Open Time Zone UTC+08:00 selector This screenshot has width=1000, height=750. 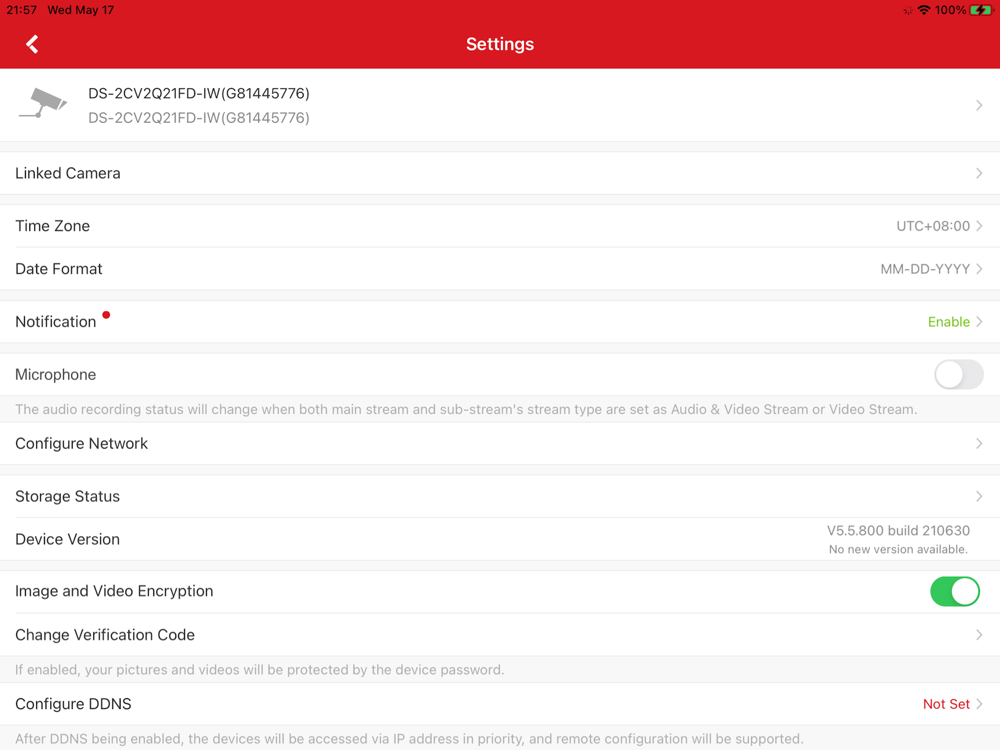(x=939, y=226)
